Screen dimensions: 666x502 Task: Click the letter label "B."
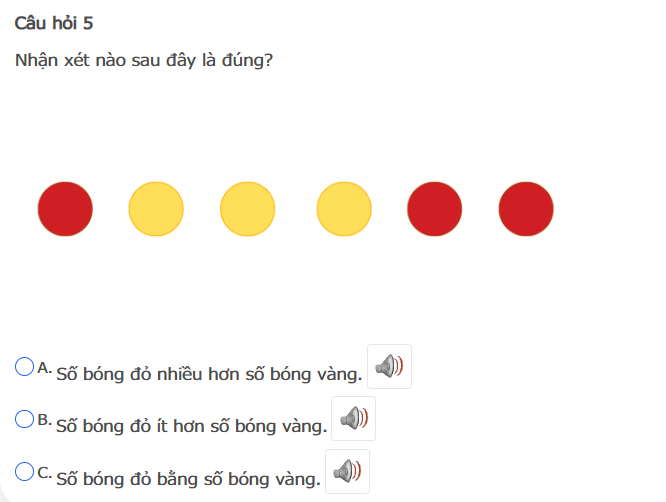coord(45,420)
